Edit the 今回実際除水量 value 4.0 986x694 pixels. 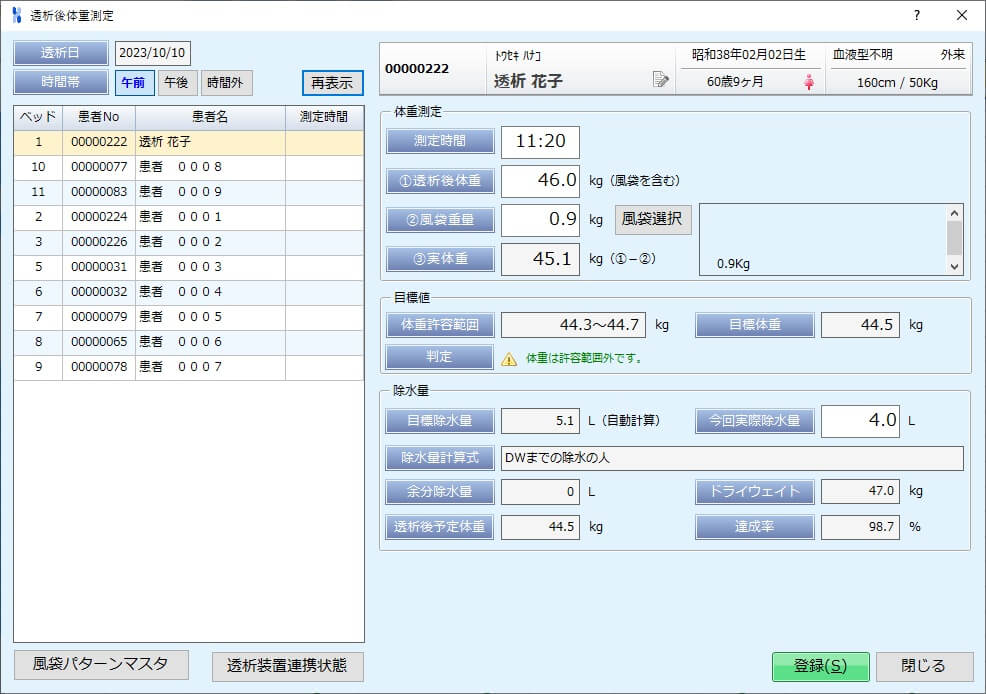[x=861, y=421]
